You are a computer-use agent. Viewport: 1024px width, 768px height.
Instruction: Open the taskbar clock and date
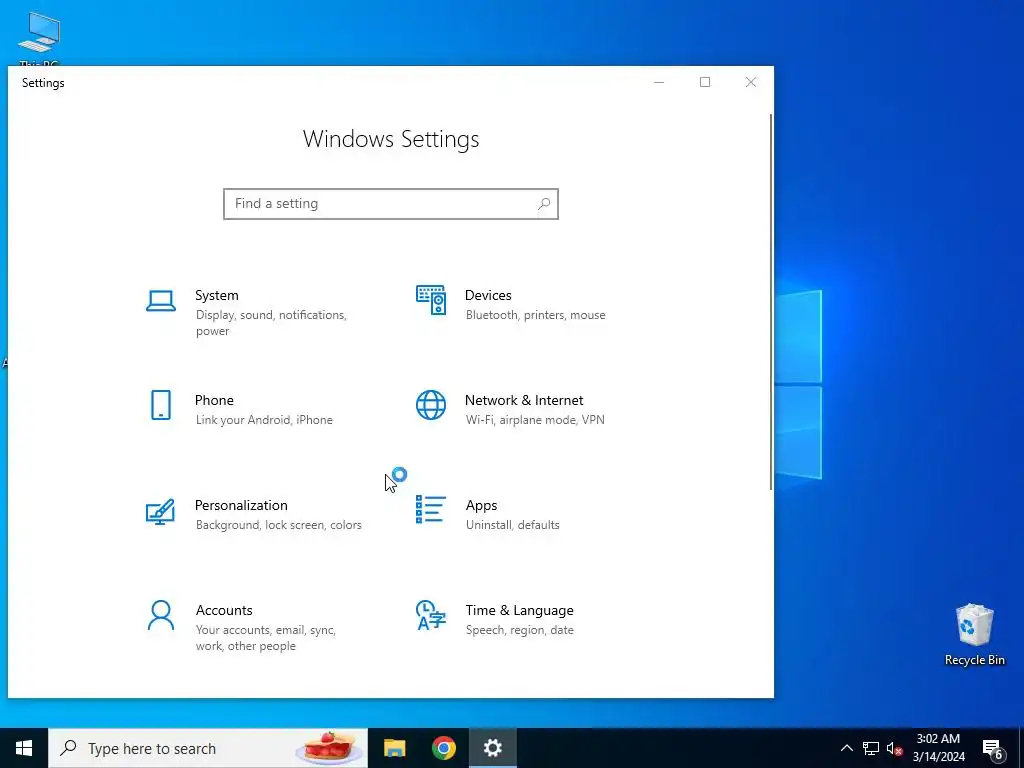(938, 748)
